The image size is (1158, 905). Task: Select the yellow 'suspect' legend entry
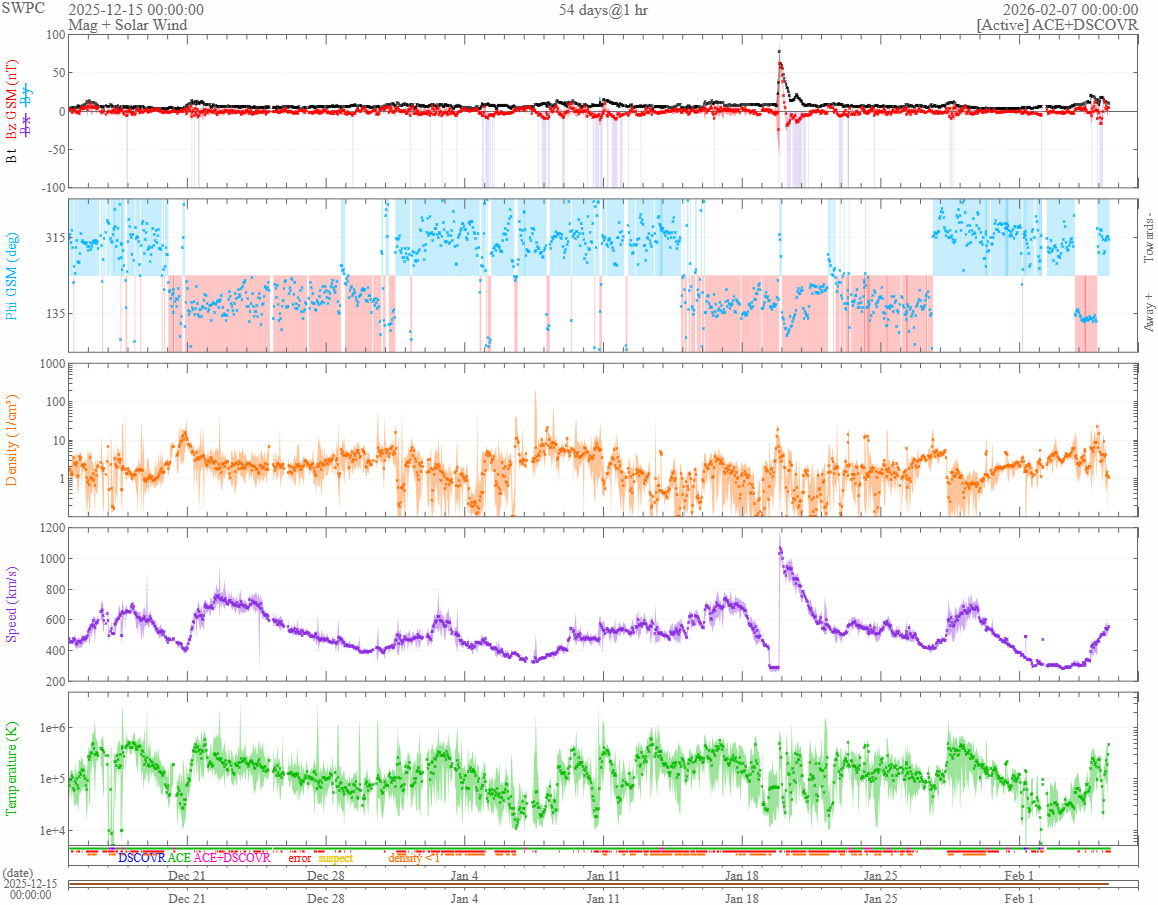pos(335,858)
